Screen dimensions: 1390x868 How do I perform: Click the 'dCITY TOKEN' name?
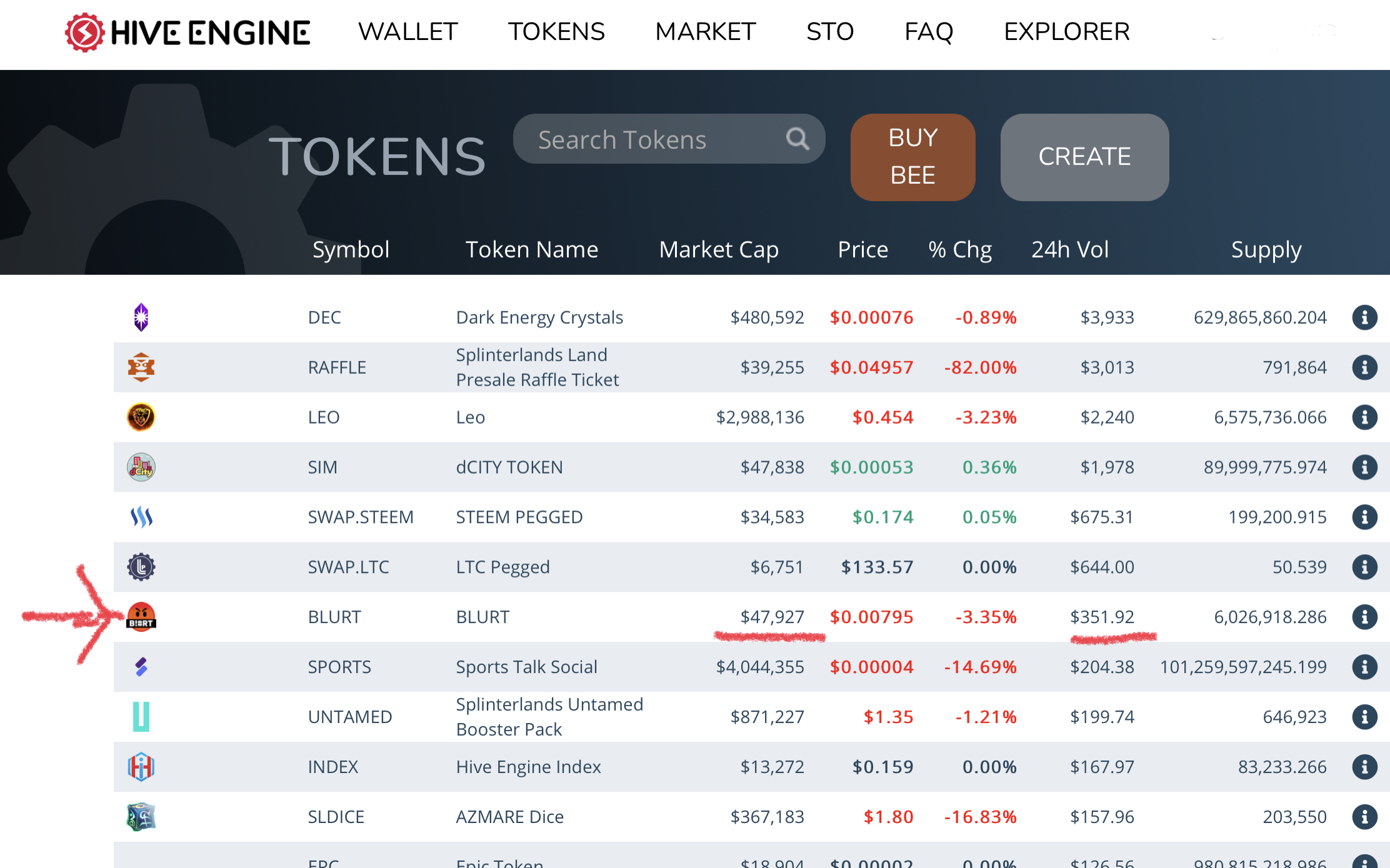509,467
